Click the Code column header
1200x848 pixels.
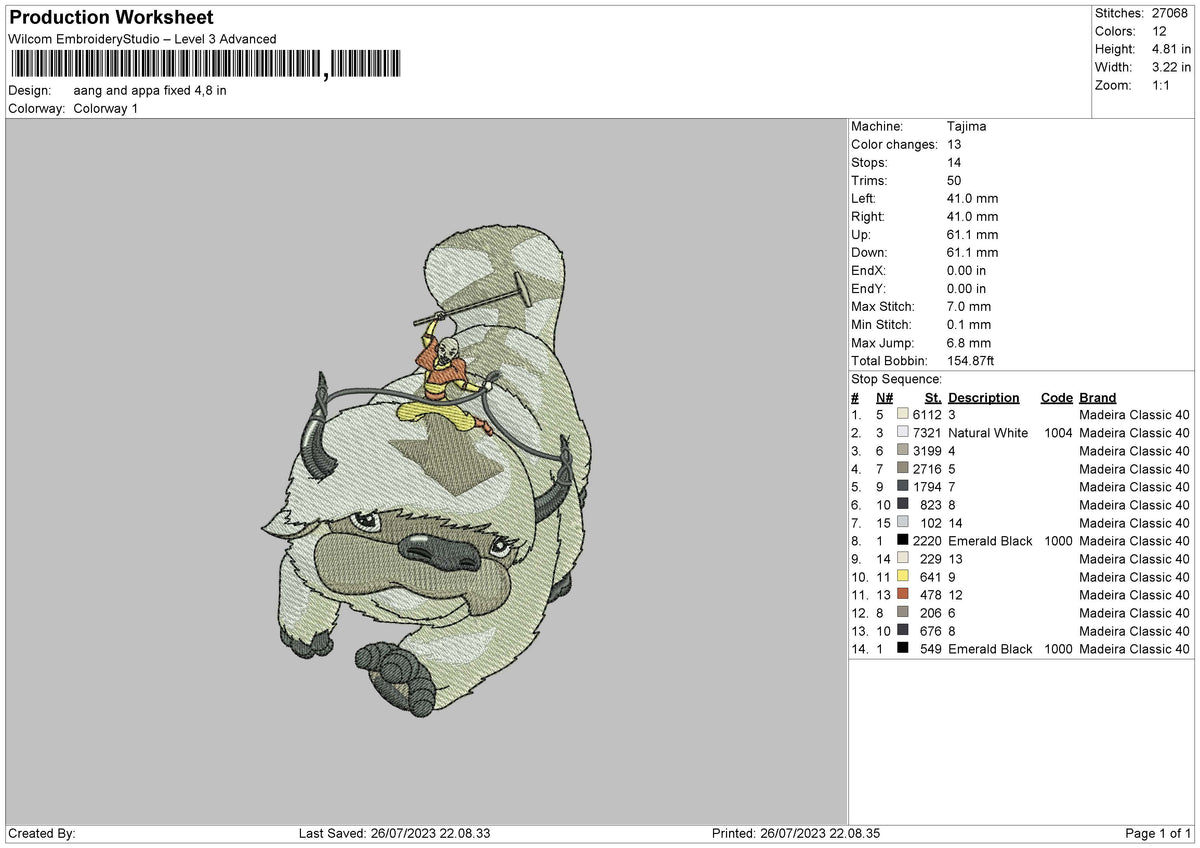click(1056, 397)
